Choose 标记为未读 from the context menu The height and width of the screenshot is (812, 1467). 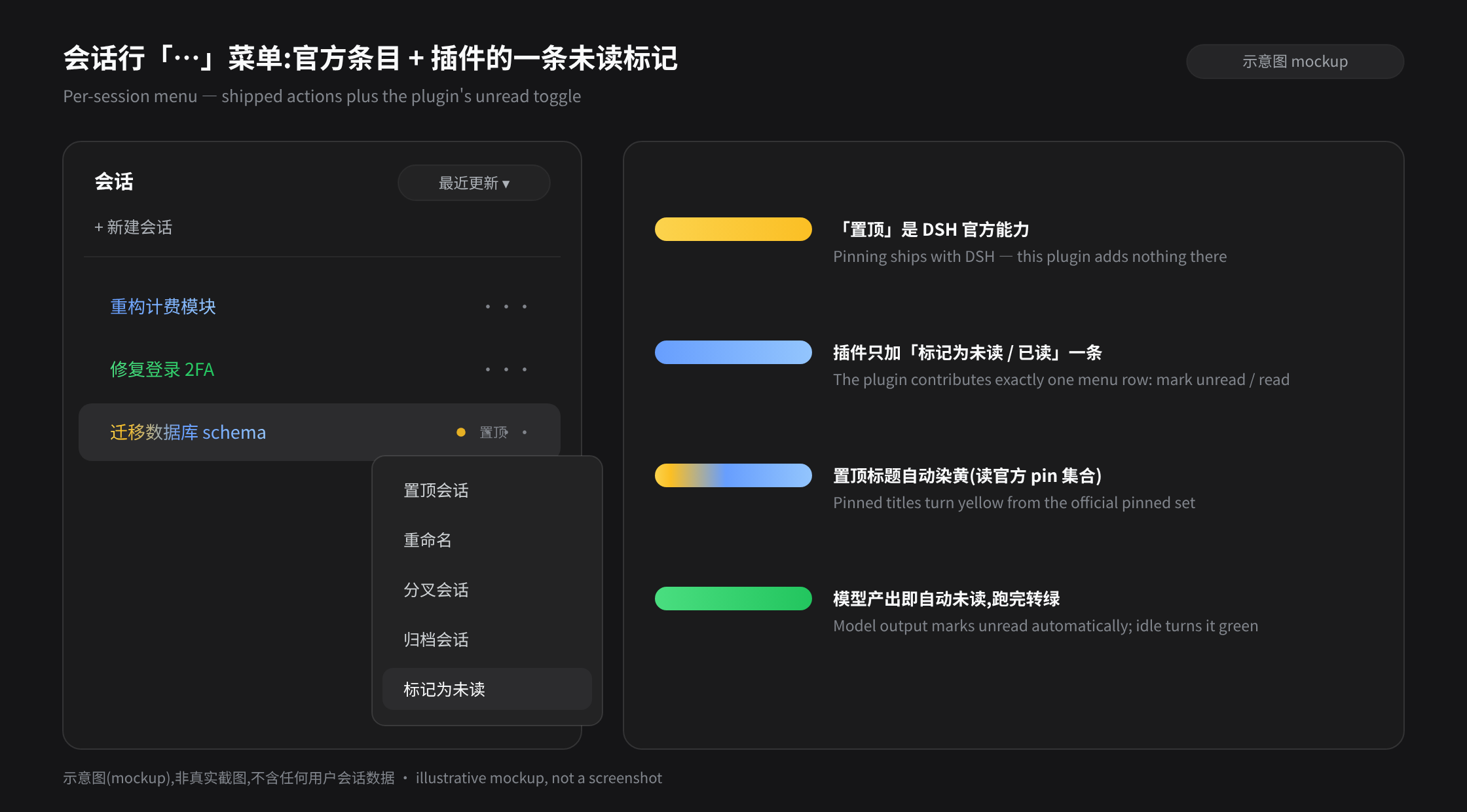point(487,689)
